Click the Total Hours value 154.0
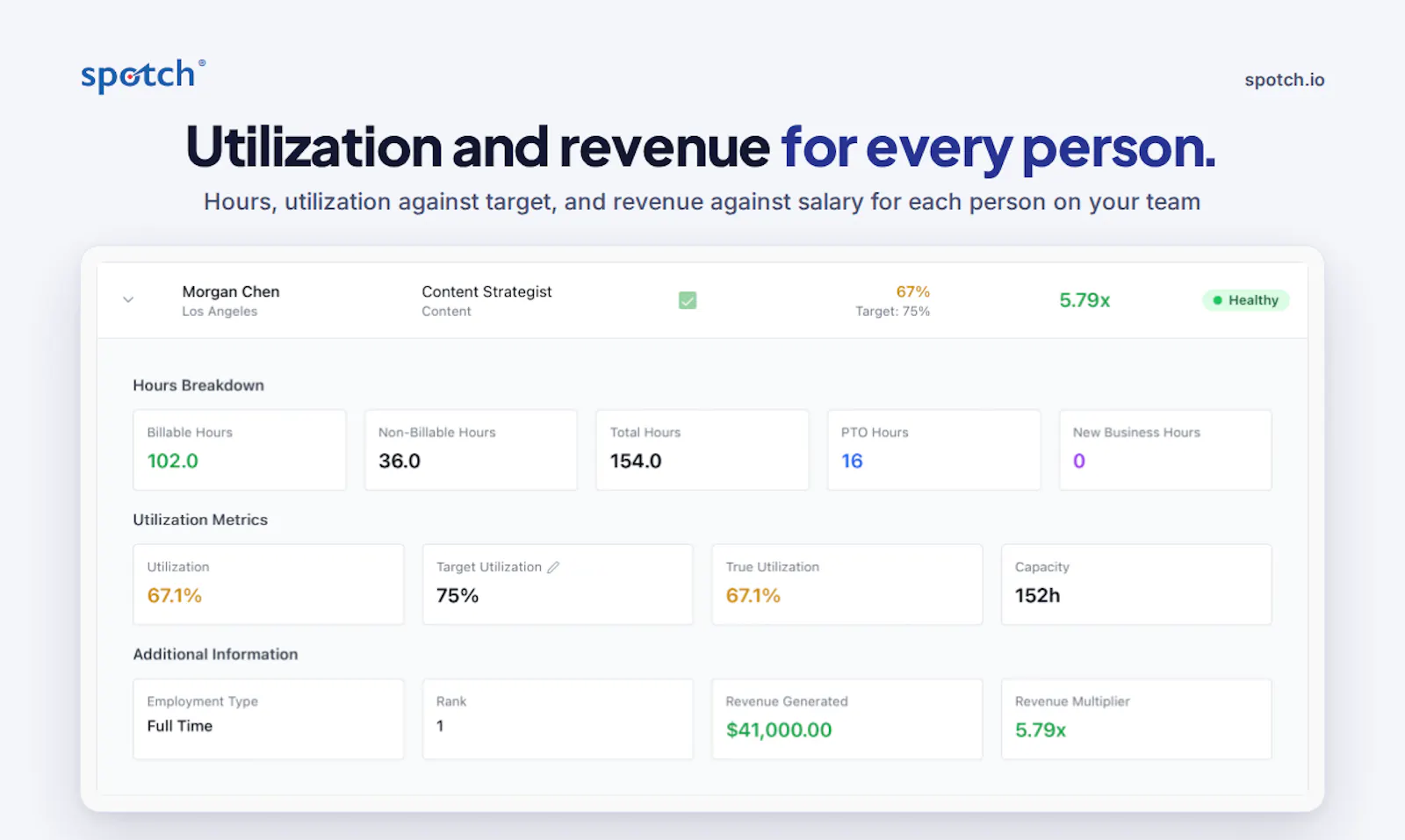1405x840 pixels. coord(636,461)
